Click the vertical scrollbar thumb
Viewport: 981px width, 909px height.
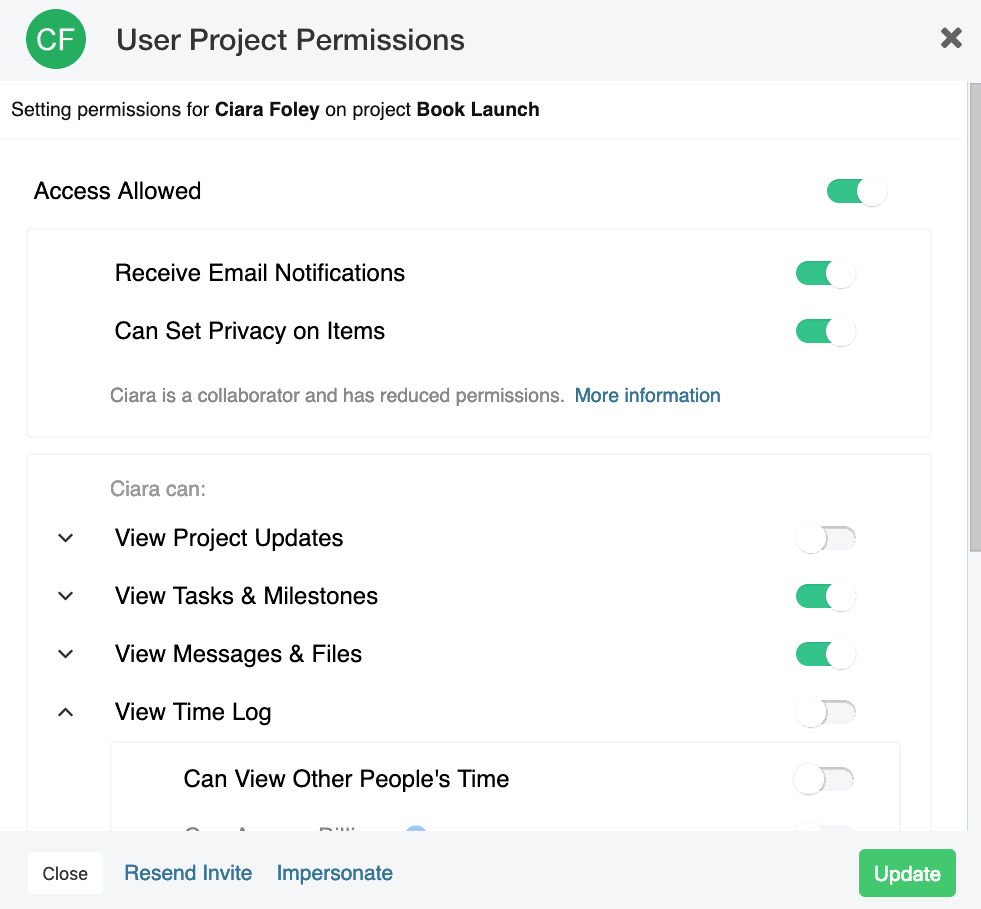point(975,317)
